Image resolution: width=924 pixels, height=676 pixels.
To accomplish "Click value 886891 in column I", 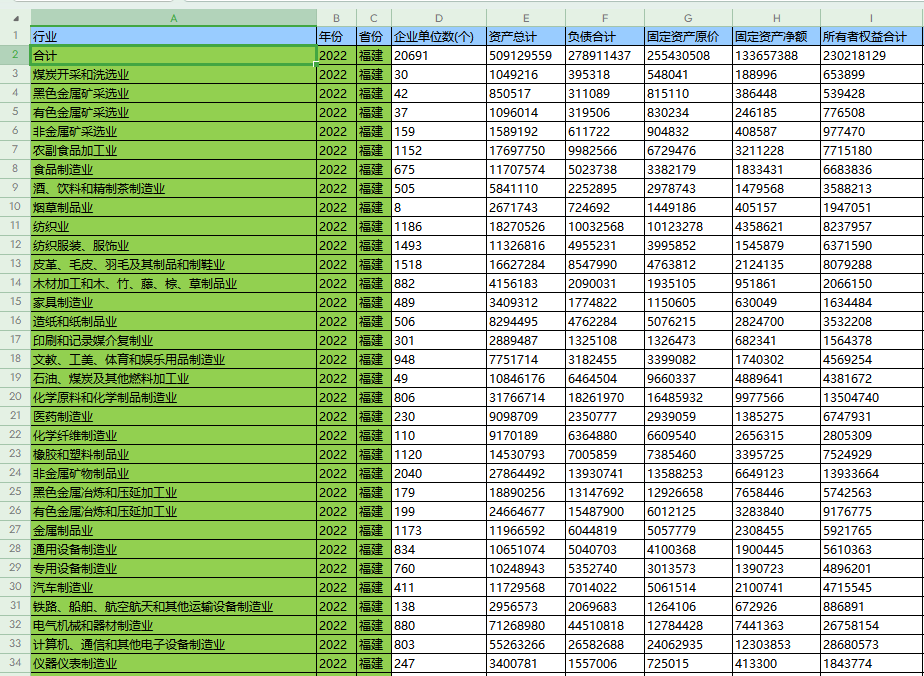I will pyautogui.click(x=871, y=606).
